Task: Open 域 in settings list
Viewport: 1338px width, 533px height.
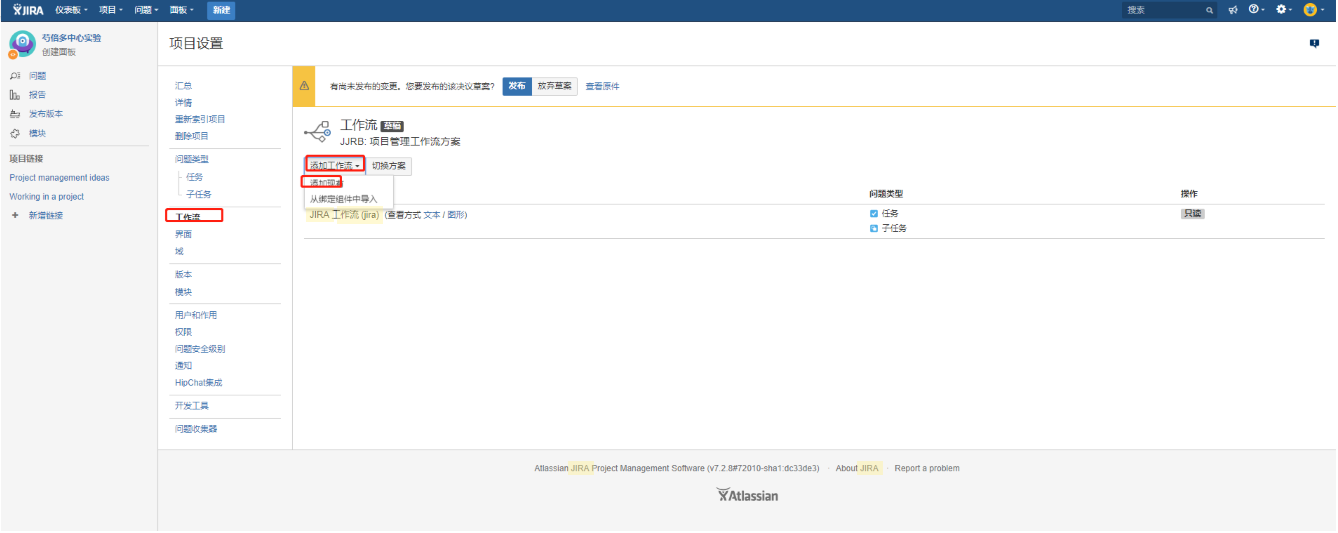Action: click(179, 251)
